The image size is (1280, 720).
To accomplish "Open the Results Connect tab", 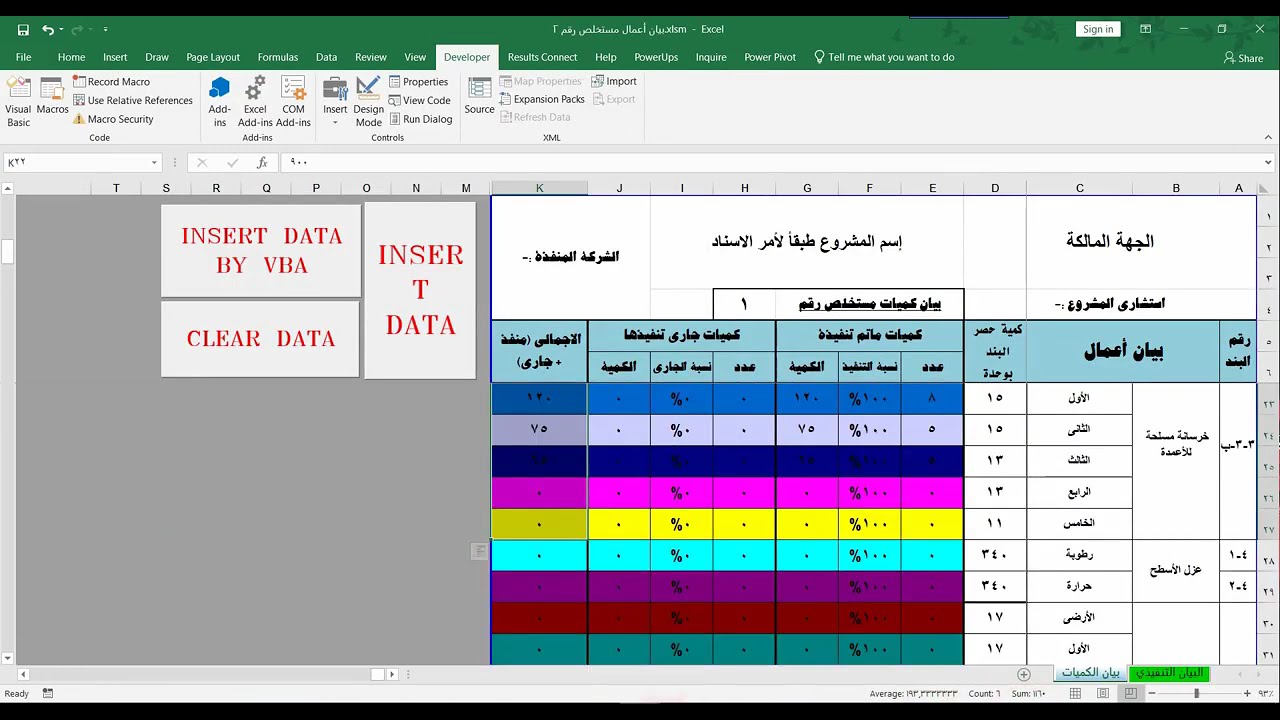I will (x=542, y=57).
